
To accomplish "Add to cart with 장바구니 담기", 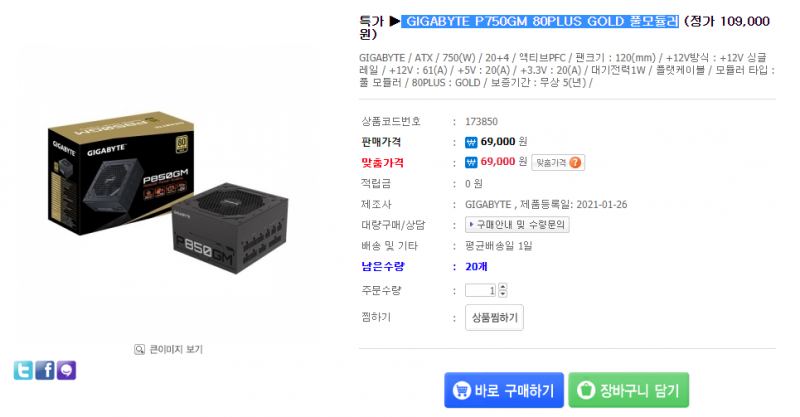I will pos(629,390).
